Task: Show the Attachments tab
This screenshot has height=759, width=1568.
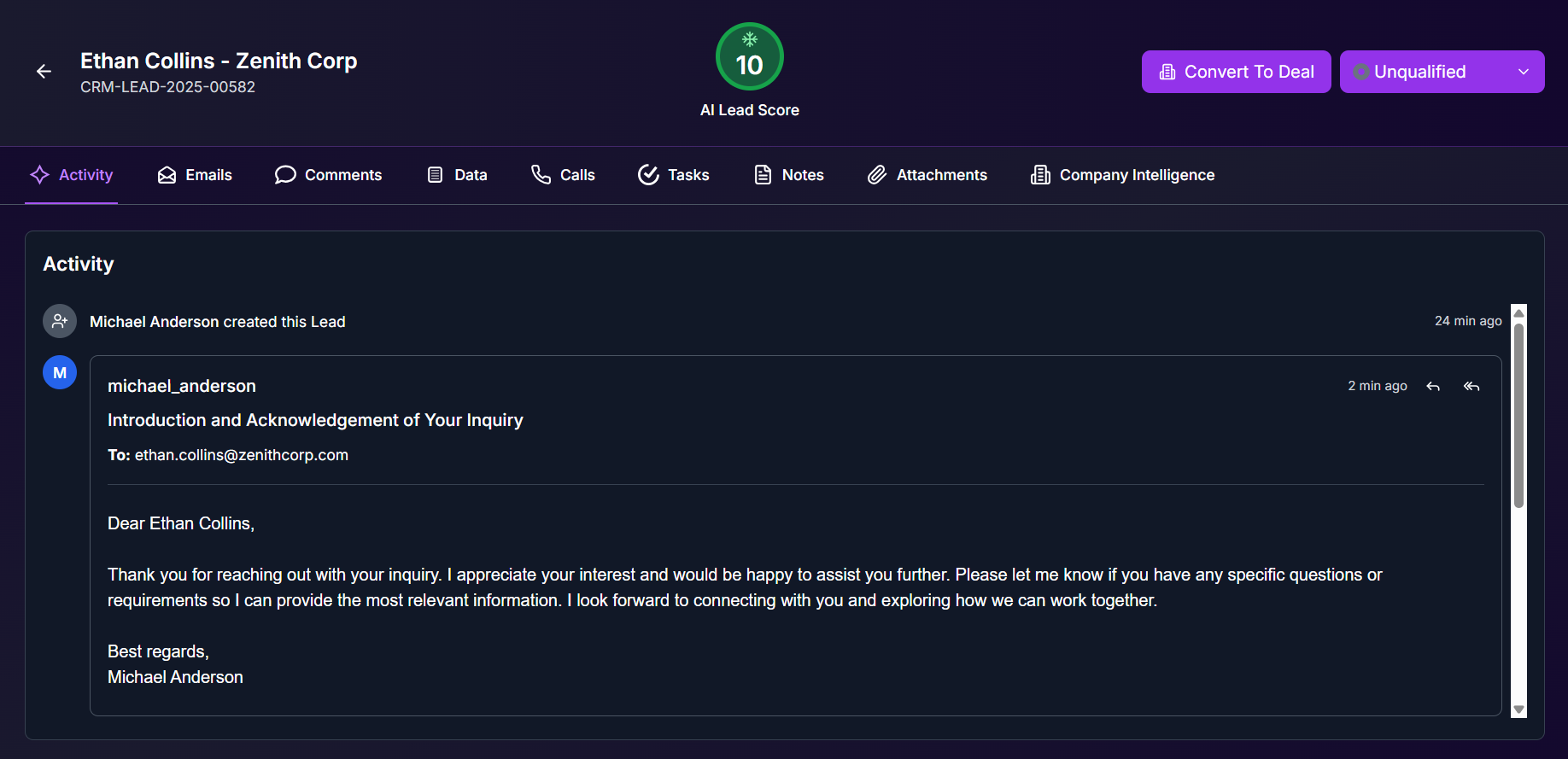Action: tap(927, 175)
